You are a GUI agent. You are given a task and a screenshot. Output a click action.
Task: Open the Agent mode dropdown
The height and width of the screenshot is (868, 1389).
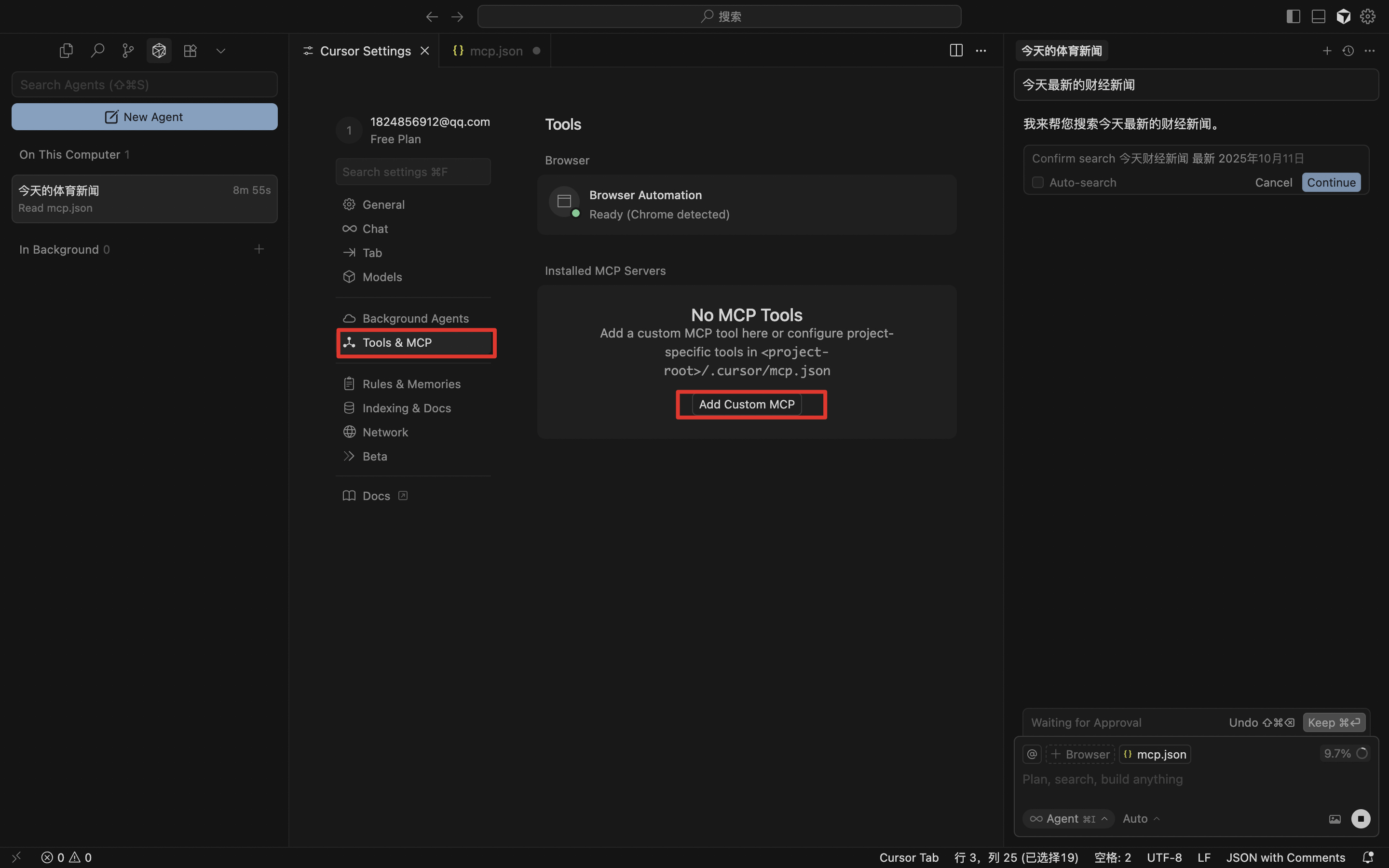1068,818
